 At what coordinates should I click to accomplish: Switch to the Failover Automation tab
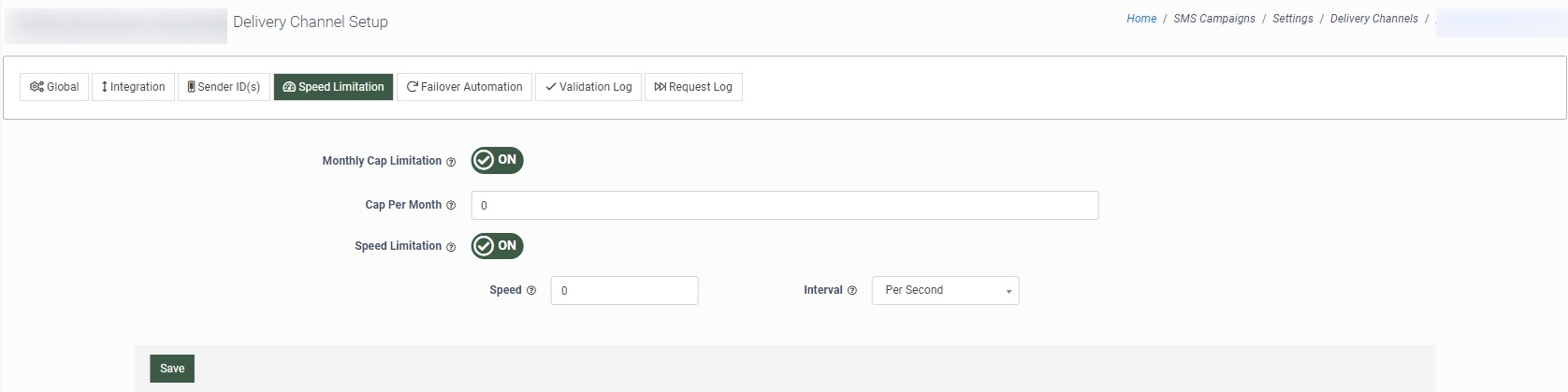[464, 87]
